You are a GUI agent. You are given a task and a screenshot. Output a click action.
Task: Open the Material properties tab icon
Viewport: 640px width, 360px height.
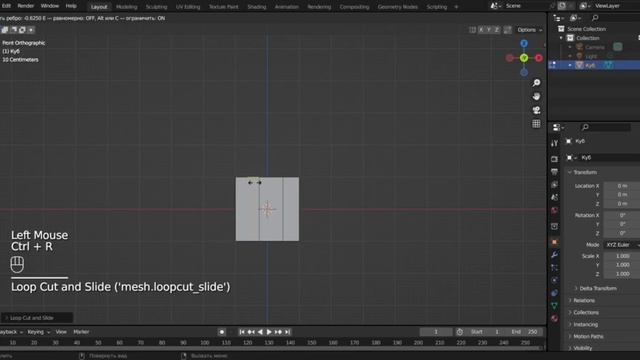click(554, 318)
